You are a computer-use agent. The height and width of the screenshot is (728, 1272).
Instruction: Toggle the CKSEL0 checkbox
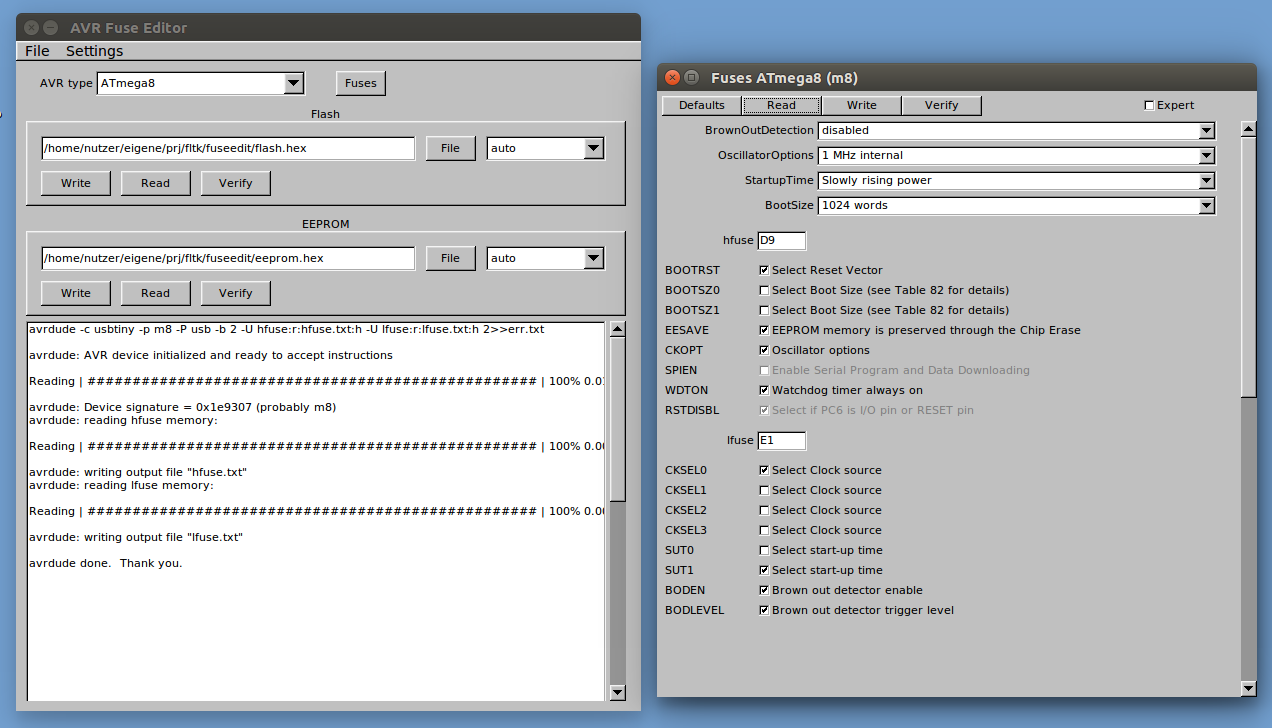tap(764, 470)
